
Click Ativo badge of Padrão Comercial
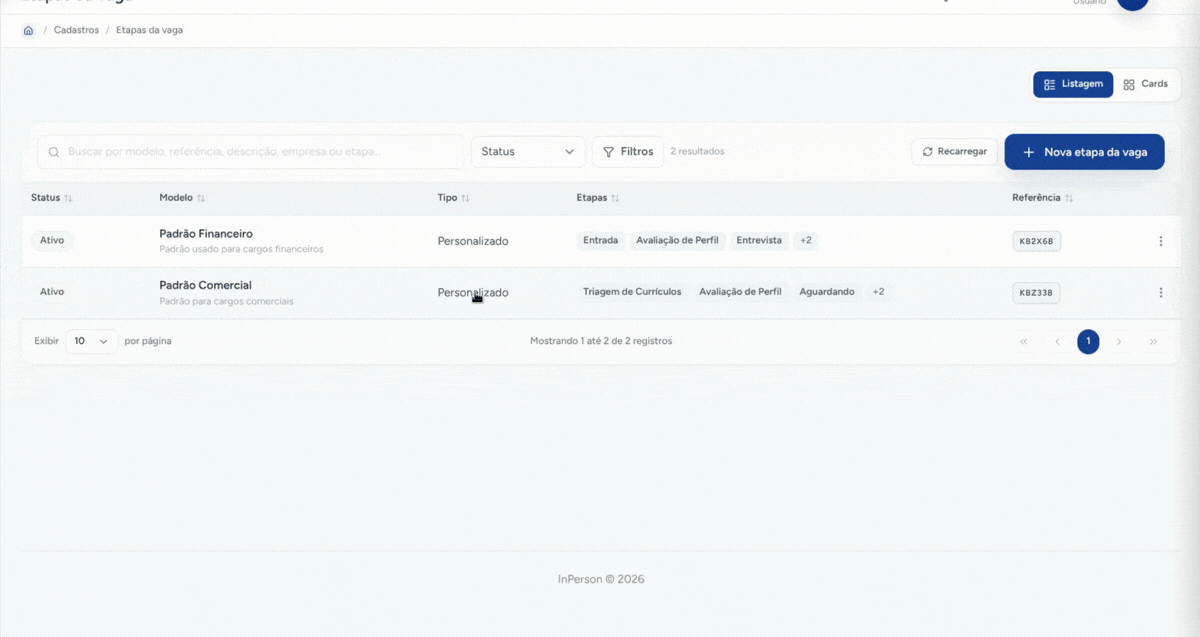tap(52, 292)
